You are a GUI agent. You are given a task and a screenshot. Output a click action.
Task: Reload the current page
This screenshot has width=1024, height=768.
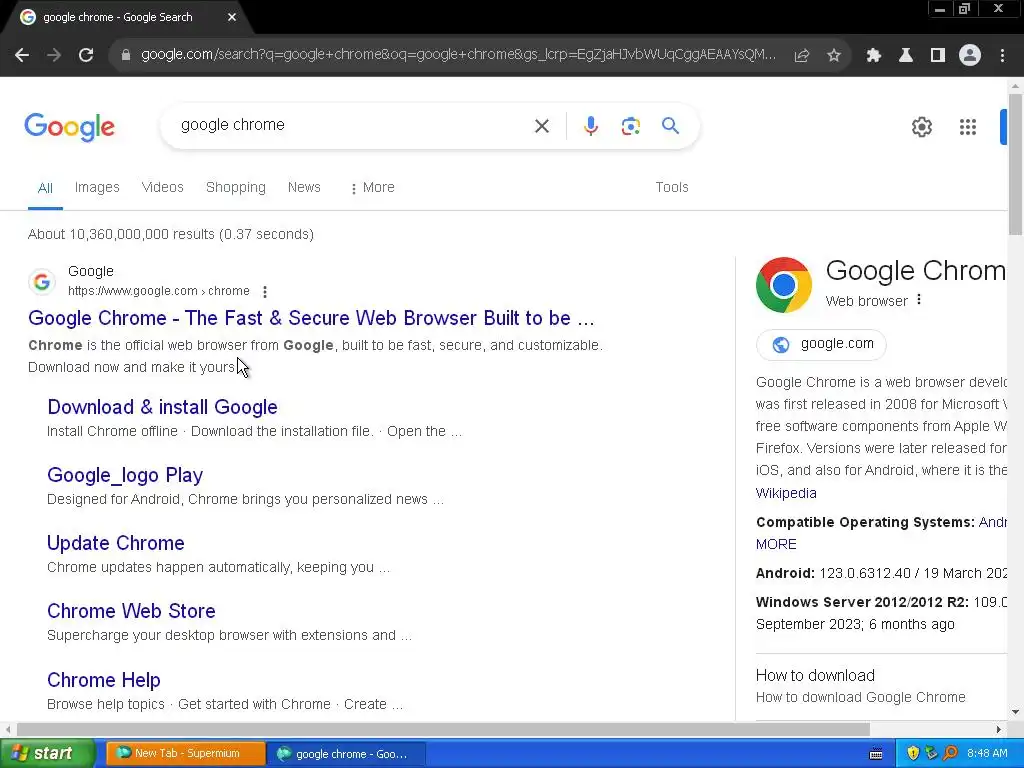coord(86,56)
